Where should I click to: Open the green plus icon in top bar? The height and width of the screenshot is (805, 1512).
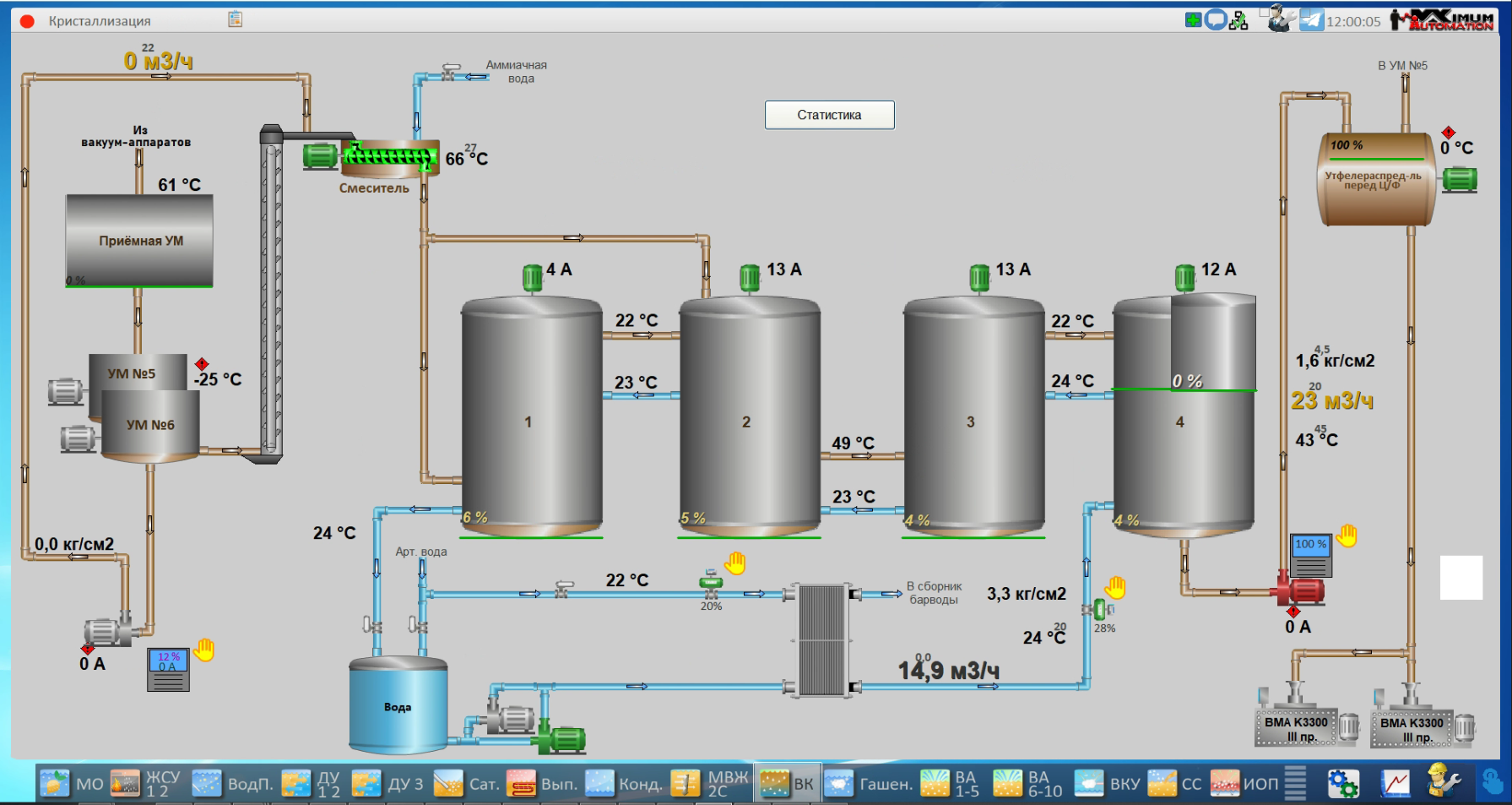(x=1193, y=19)
